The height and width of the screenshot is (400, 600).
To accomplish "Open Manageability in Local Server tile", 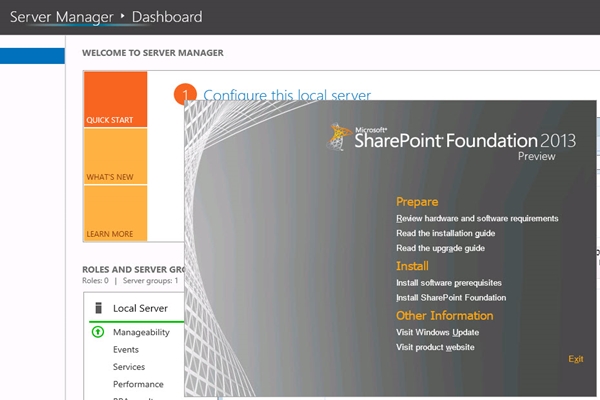I will pos(141,332).
